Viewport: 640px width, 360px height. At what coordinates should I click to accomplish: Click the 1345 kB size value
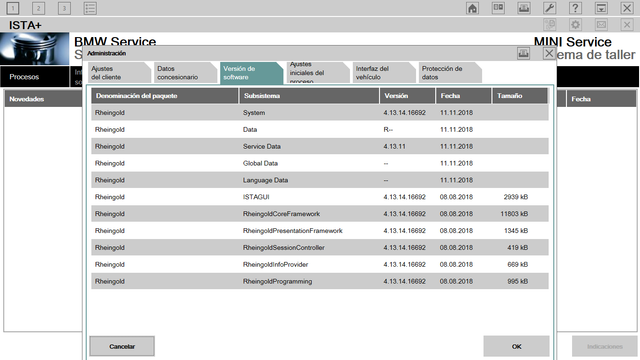516,231
